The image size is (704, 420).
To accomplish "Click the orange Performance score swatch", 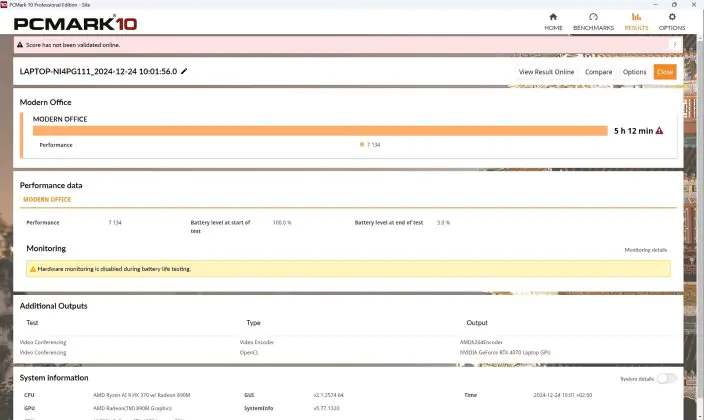I will (x=362, y=145).
